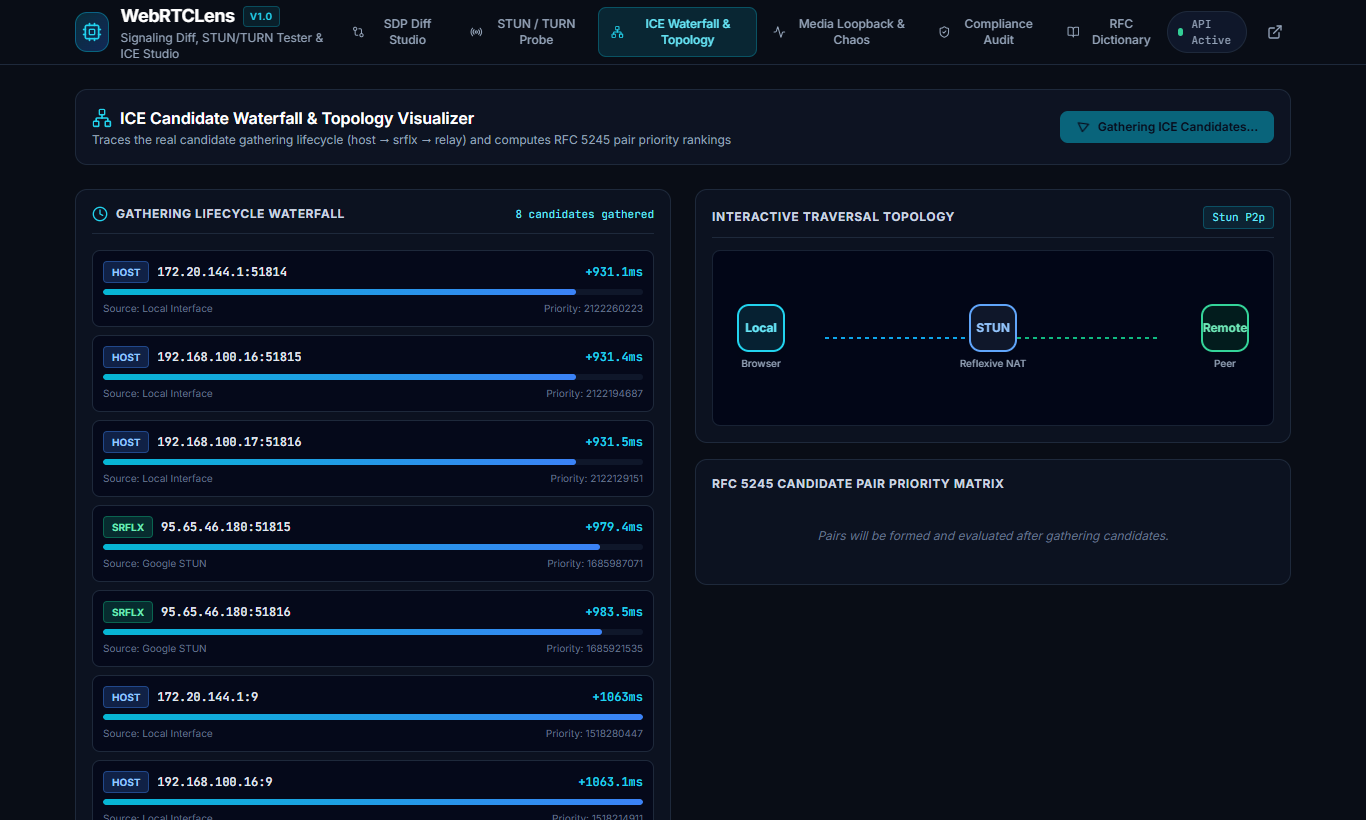The width and height of the screenshot is (1366, 820).
Task: Click the Stun P2p badge
Action: point(1238,217)
